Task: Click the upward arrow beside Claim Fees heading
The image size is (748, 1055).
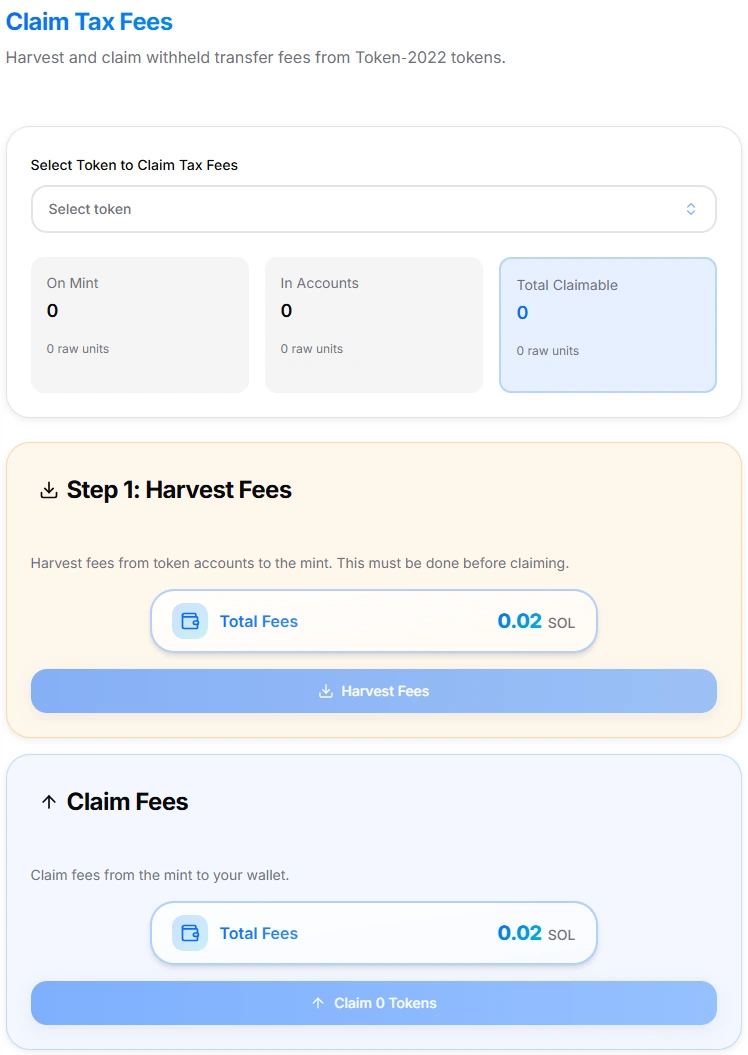Action: (48, 800)
